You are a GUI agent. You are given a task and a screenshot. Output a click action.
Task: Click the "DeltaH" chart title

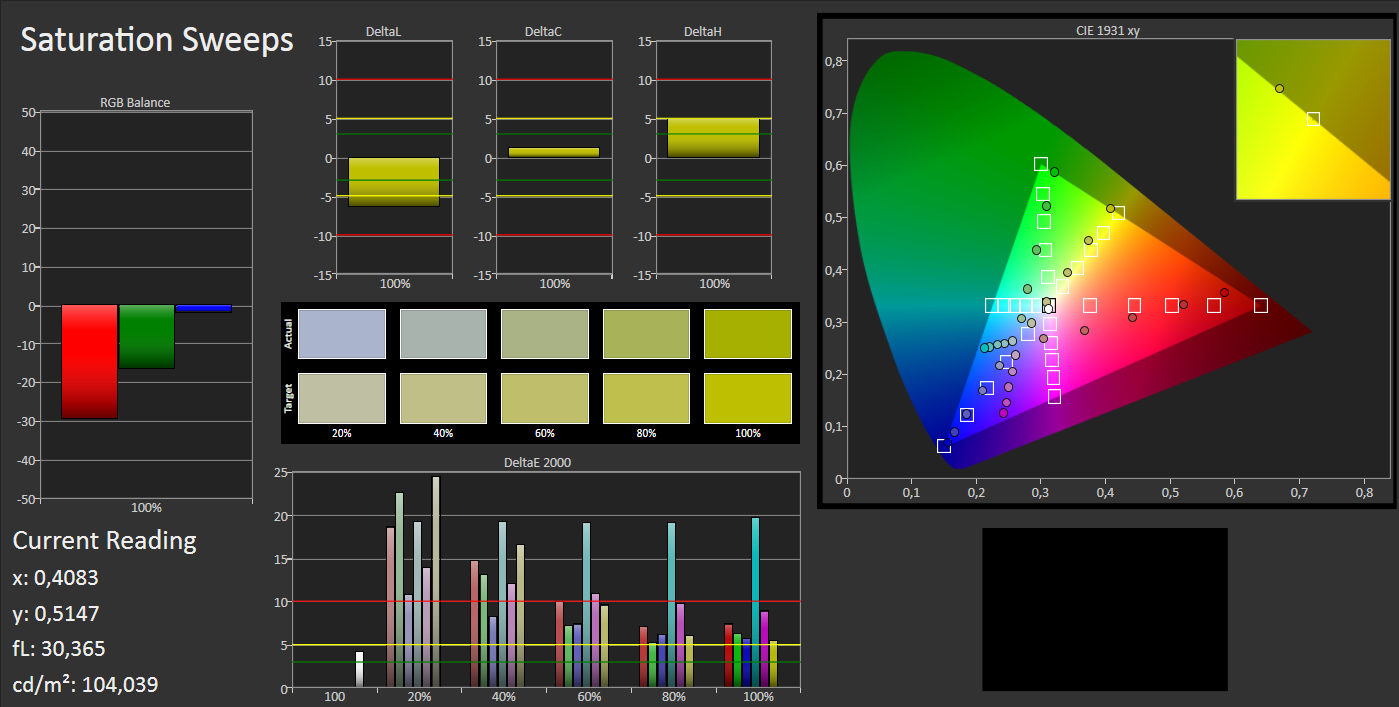click(703, 32)
